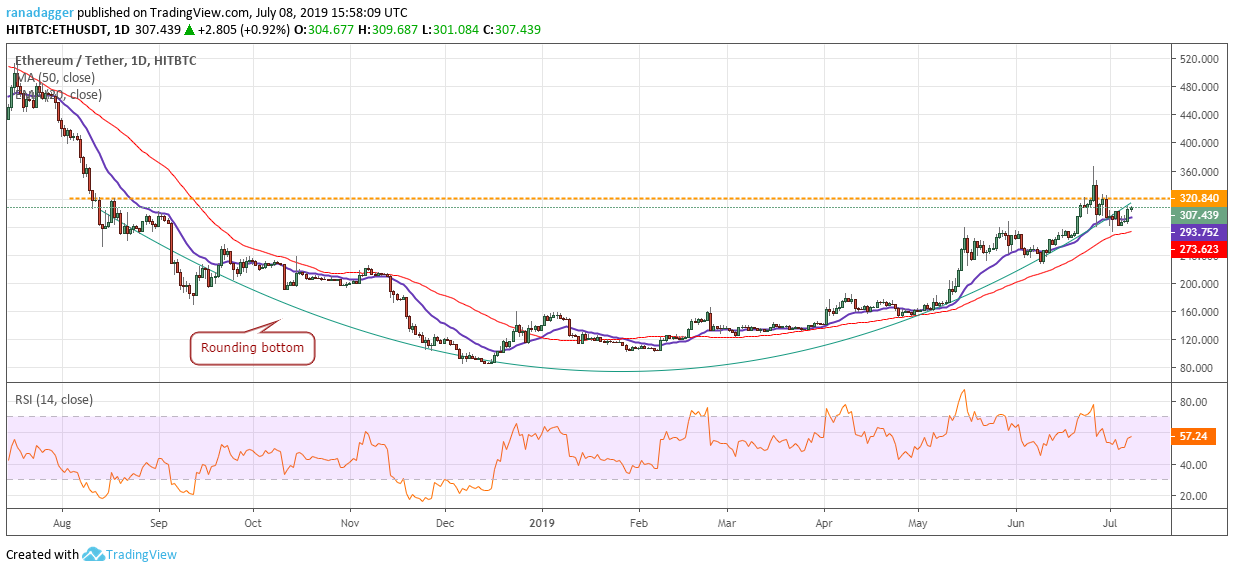Select the purple 293.752 EMA price tag

1198,232
